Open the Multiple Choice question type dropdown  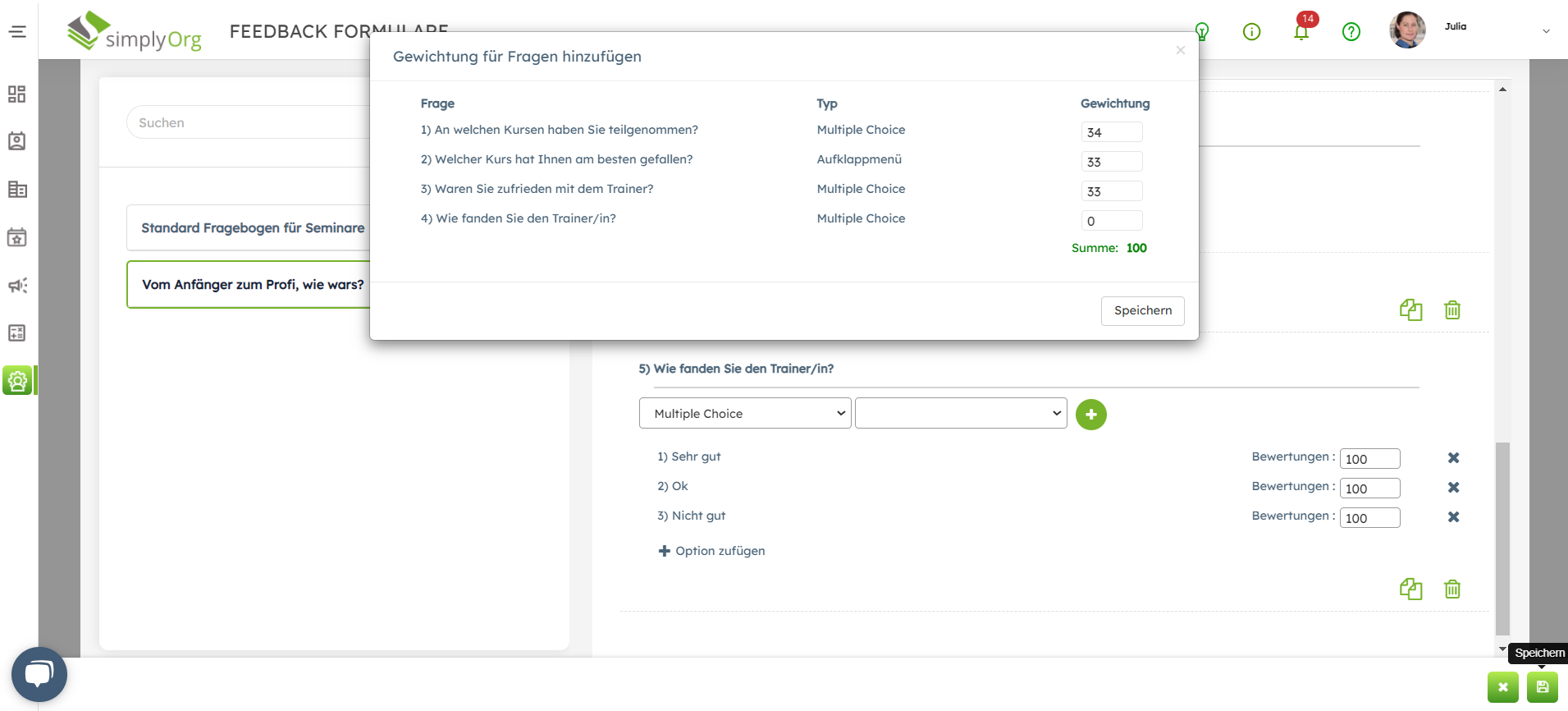[x=744, y=414]
